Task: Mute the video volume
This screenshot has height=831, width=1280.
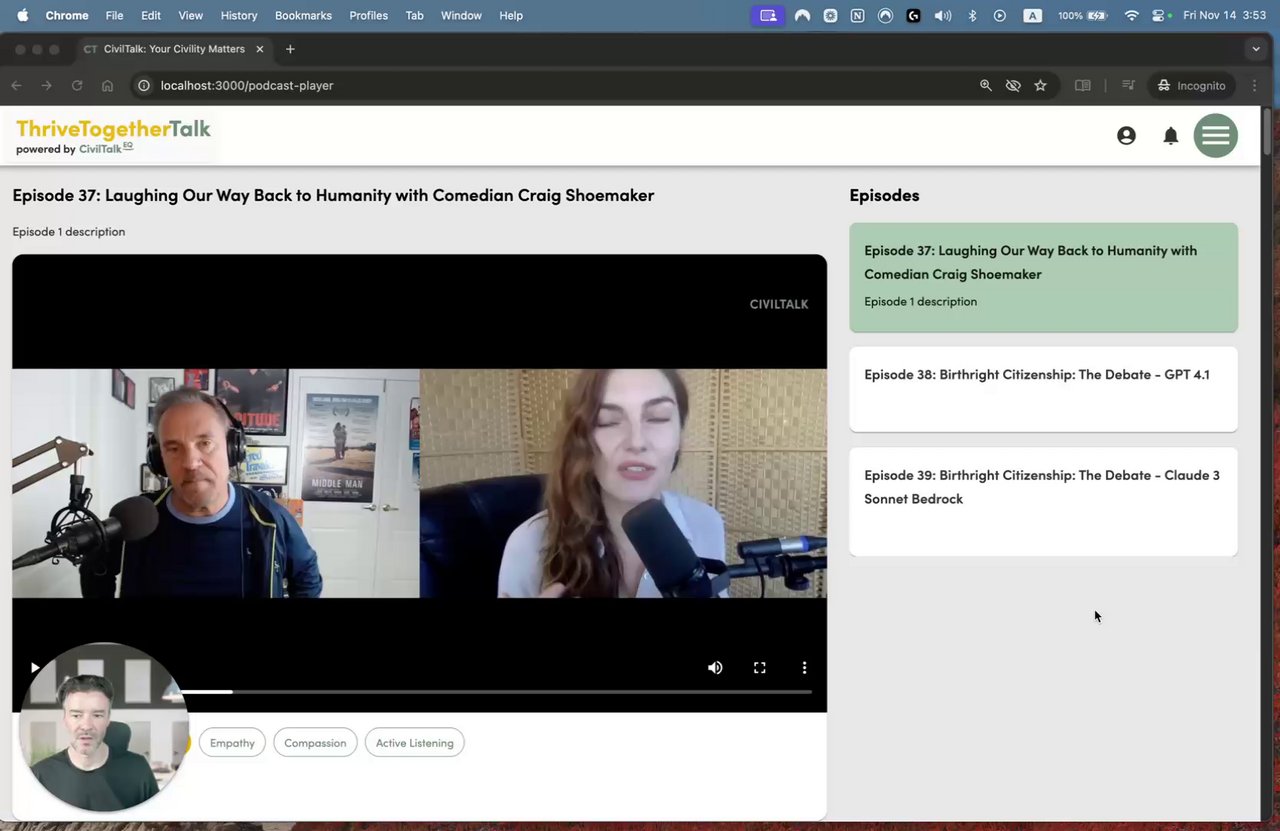Action: point(715,667)
